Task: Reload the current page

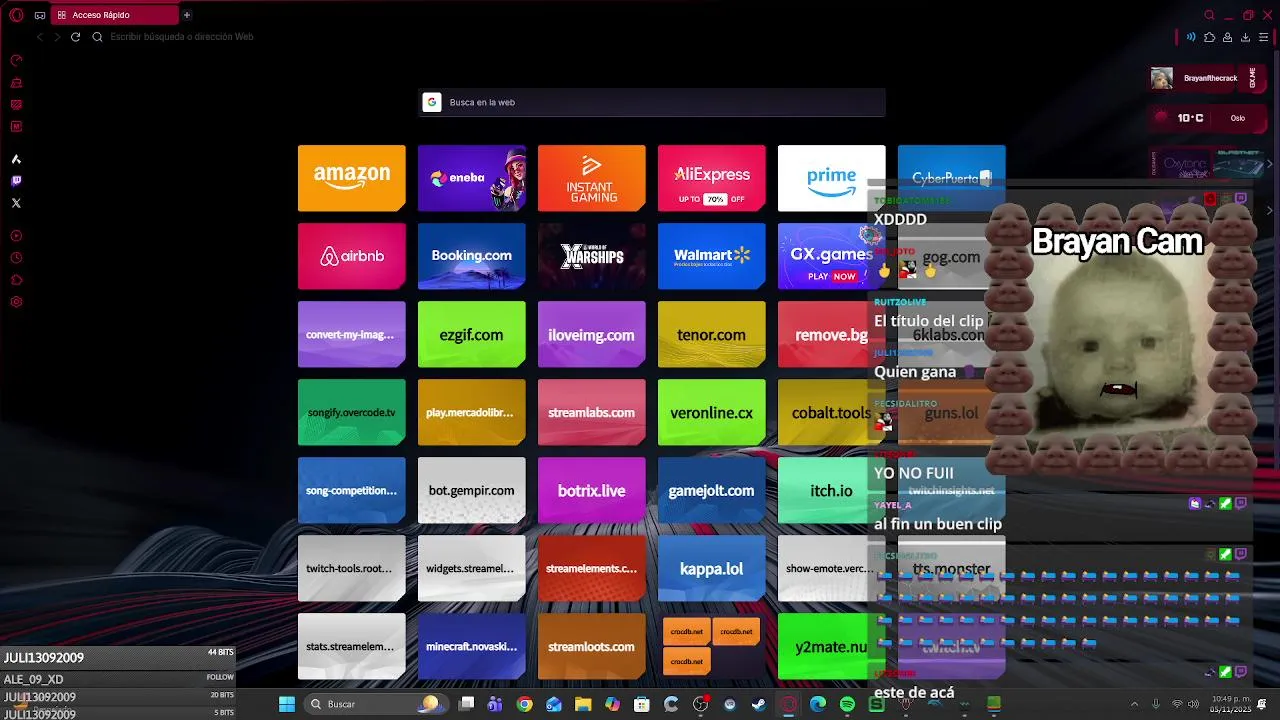Action: click(x=75, y=37)
